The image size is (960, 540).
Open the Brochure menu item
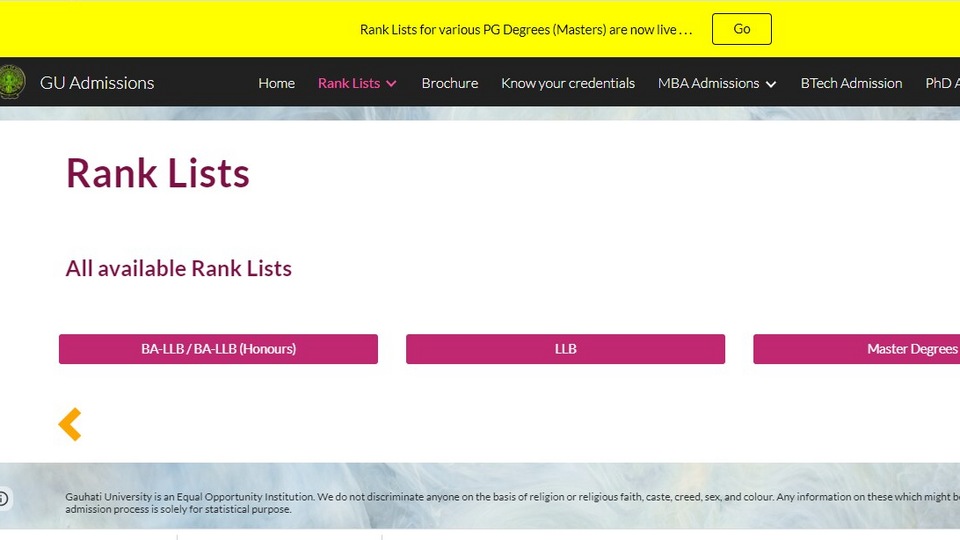pyautogui.click(x=449, y=83)
